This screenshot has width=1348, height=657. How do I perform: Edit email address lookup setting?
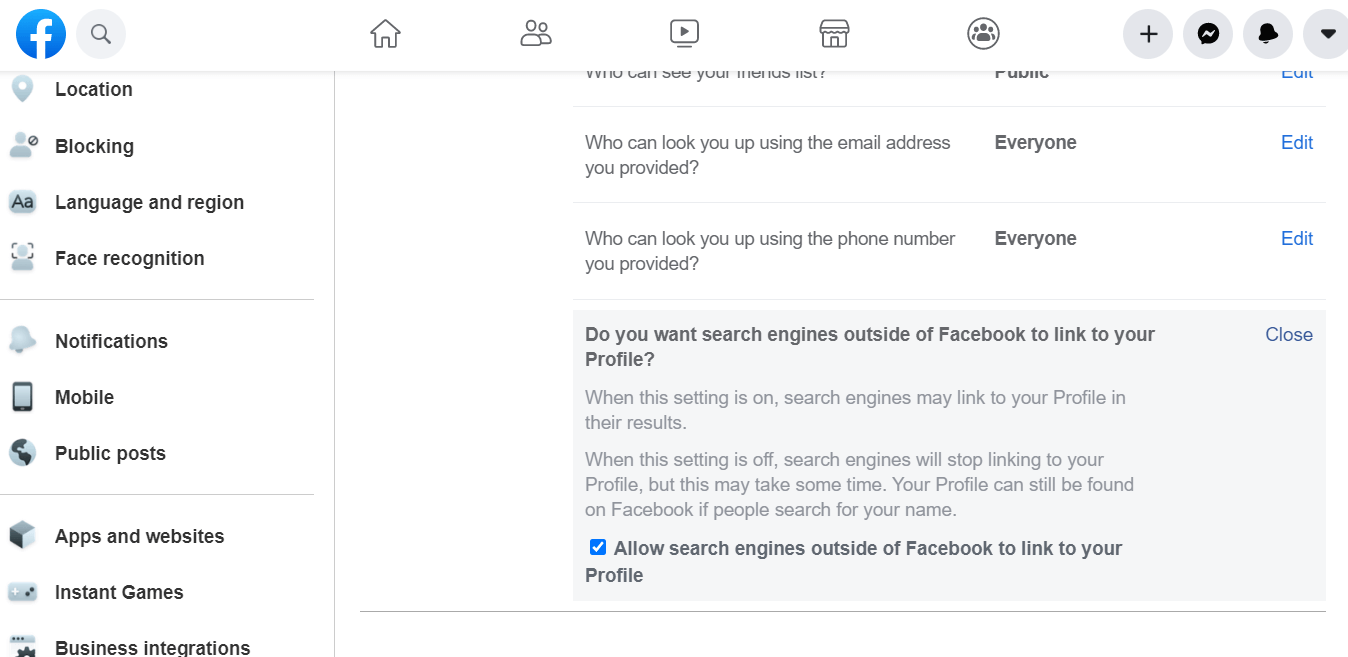tap(1297, 143)
